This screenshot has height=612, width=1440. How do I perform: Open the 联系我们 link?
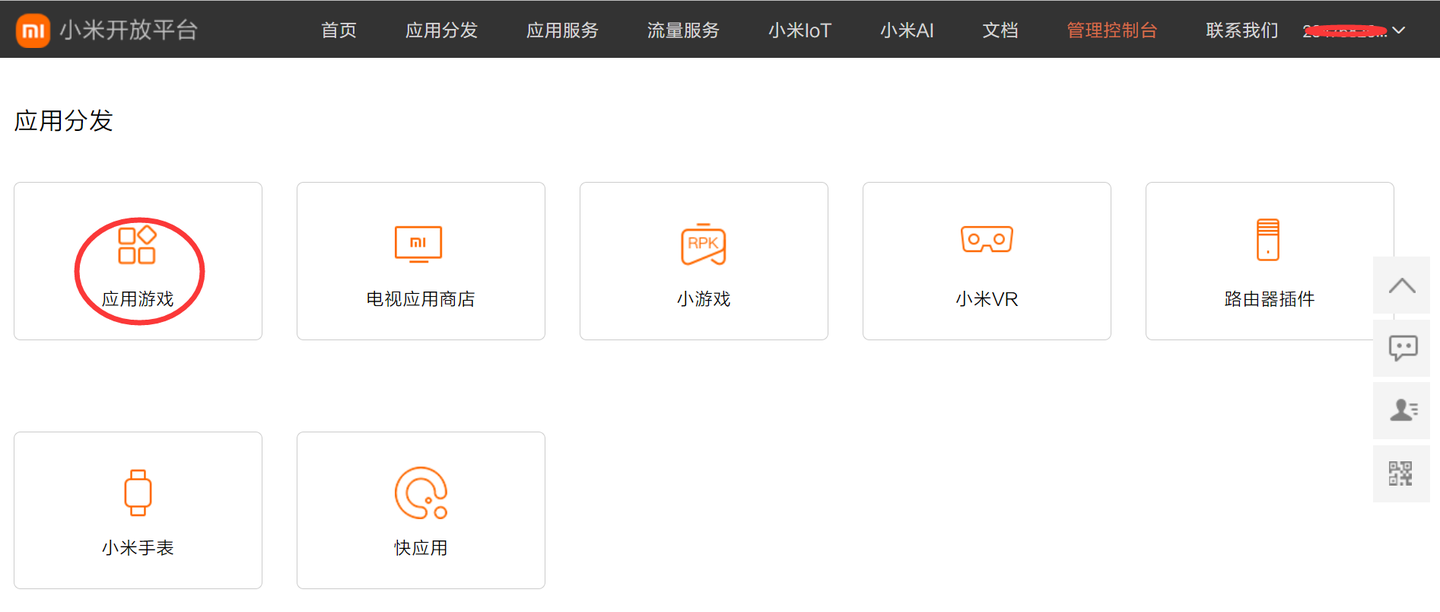1241,30
